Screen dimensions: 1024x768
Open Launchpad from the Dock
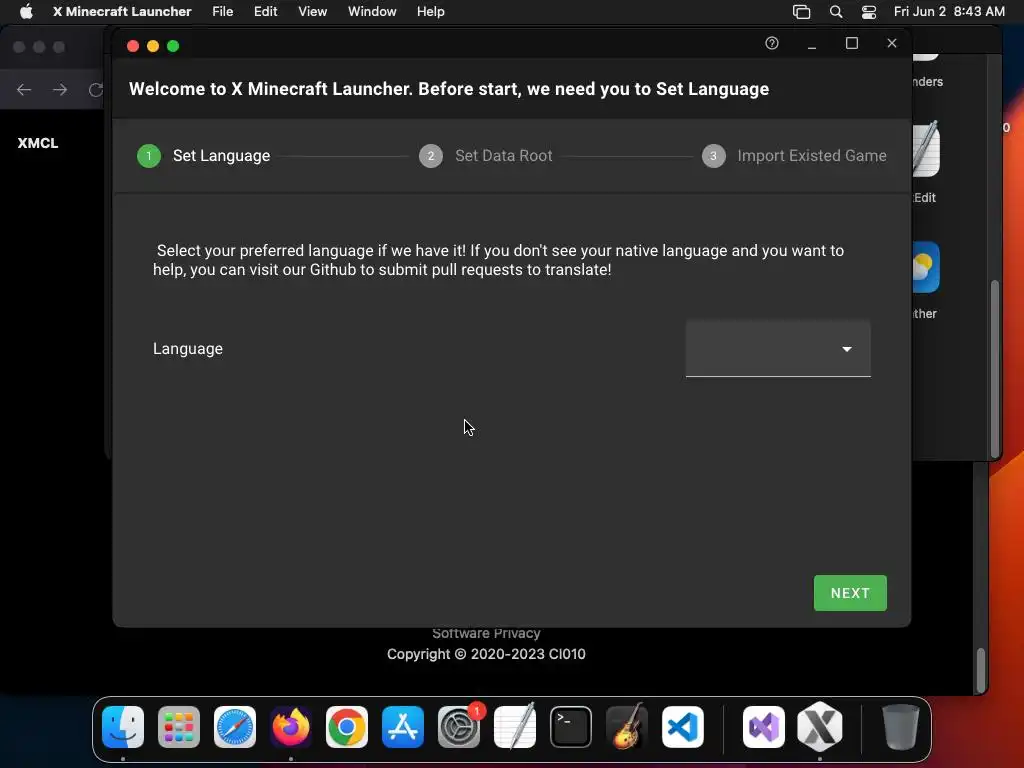(x=178, y=727)
